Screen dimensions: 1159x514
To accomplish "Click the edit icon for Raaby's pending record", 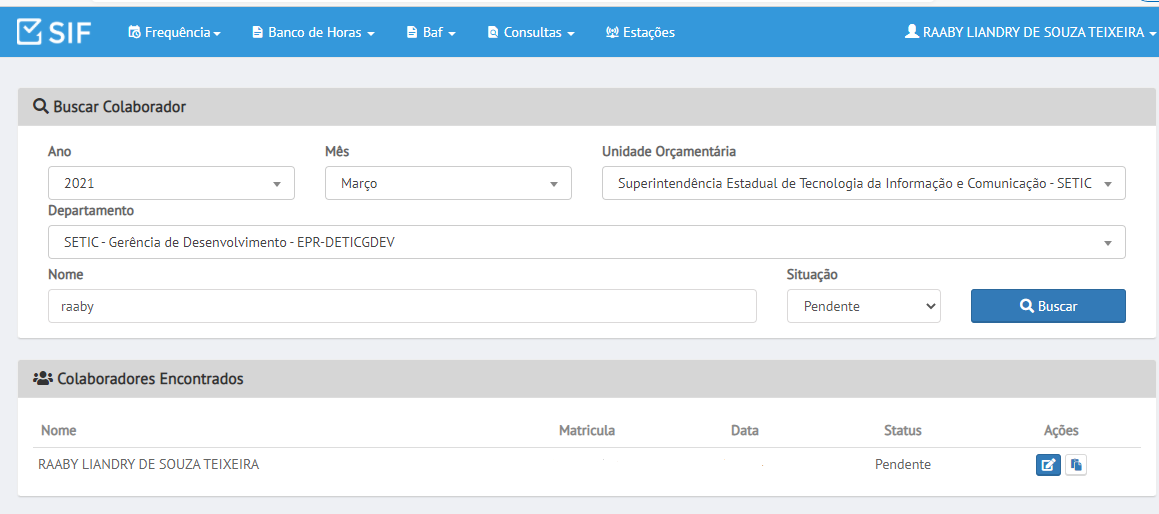I will 1048,465.
